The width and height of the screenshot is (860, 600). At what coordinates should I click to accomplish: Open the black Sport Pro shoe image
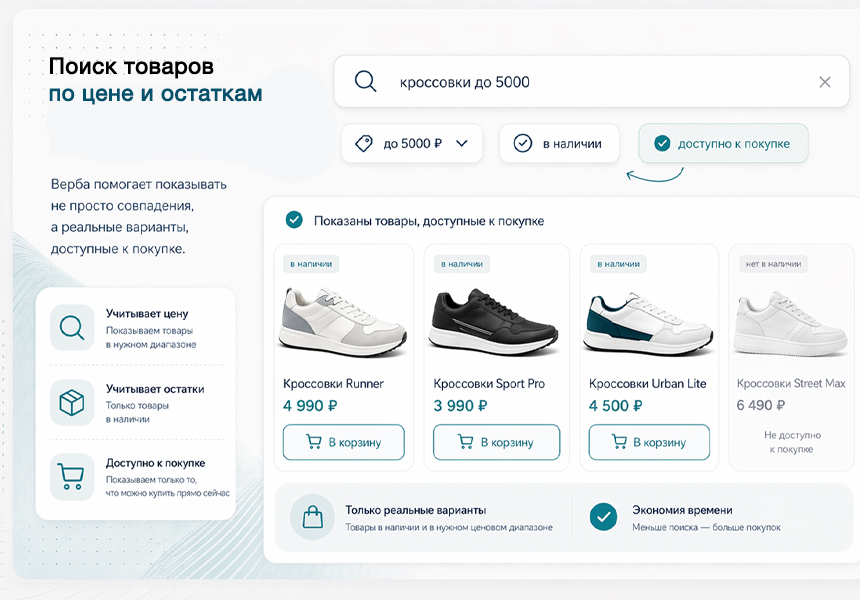coord(496,320)
